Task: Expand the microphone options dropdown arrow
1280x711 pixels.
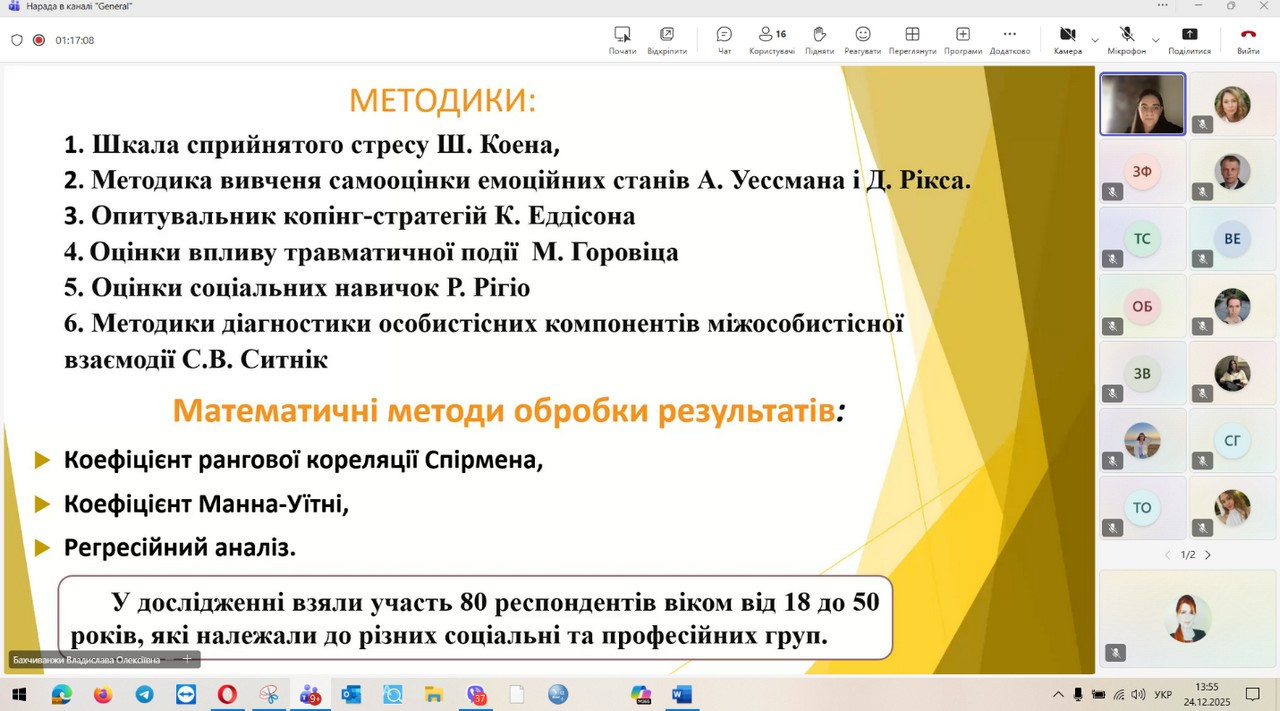Action: pos(1156,40)
